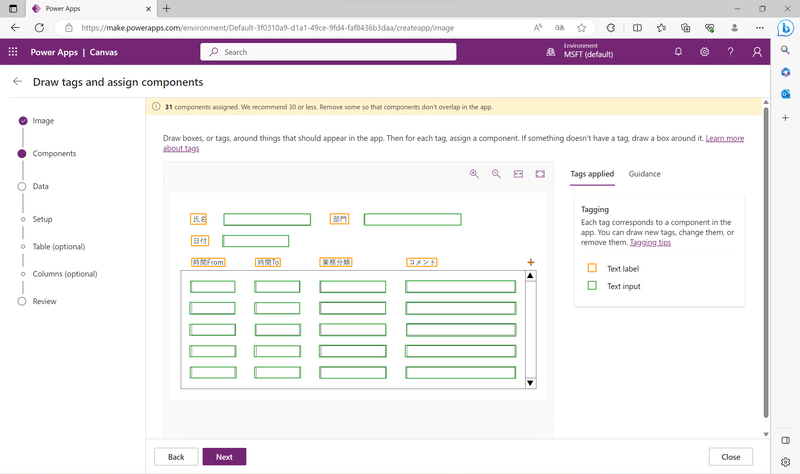Switch to the Guidance tab
Screen dimensions: 800x474
644,174
